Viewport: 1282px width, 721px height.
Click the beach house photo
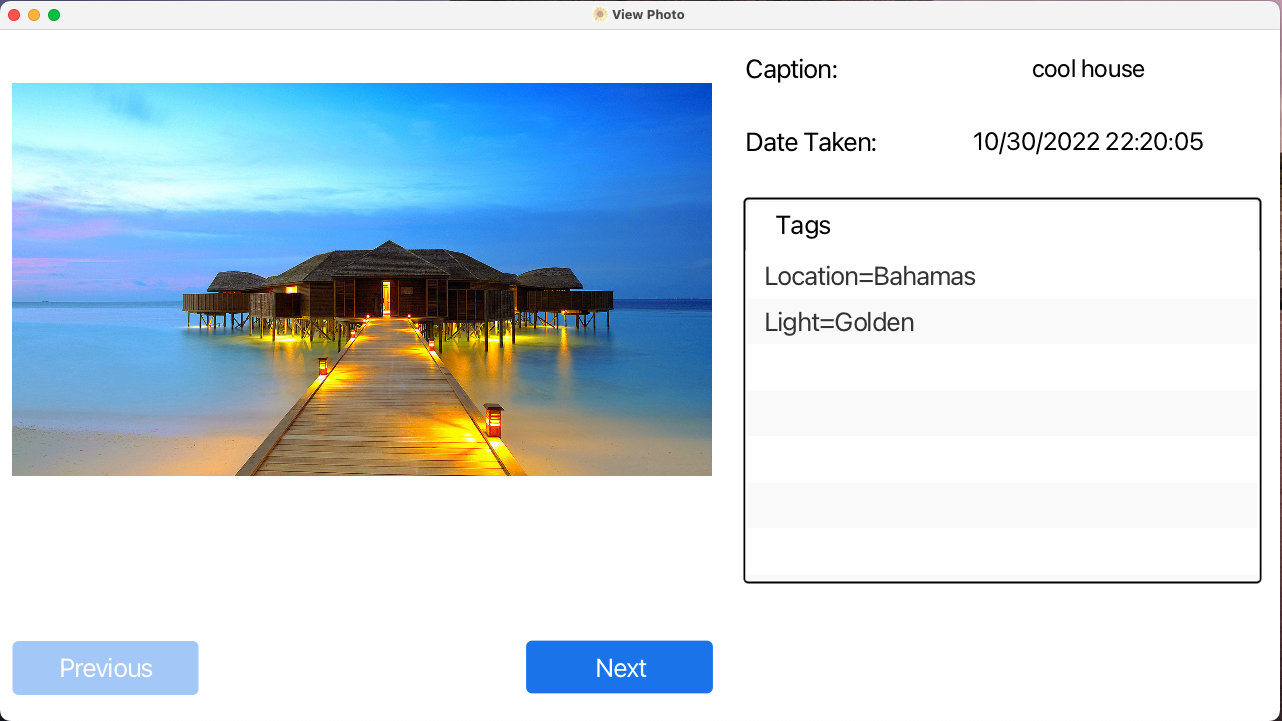[x=362, y=278]
